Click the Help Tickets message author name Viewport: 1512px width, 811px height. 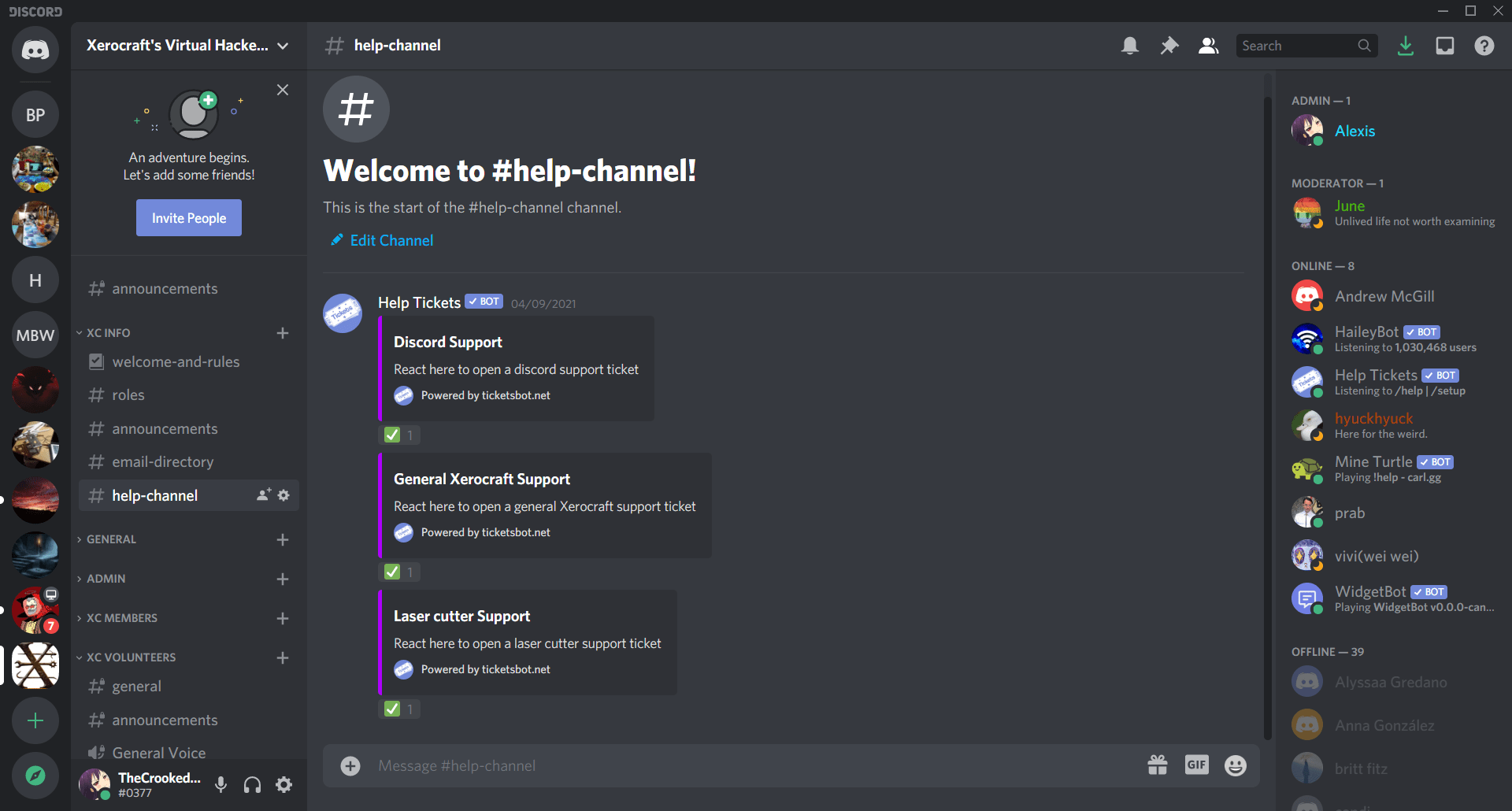419,302
